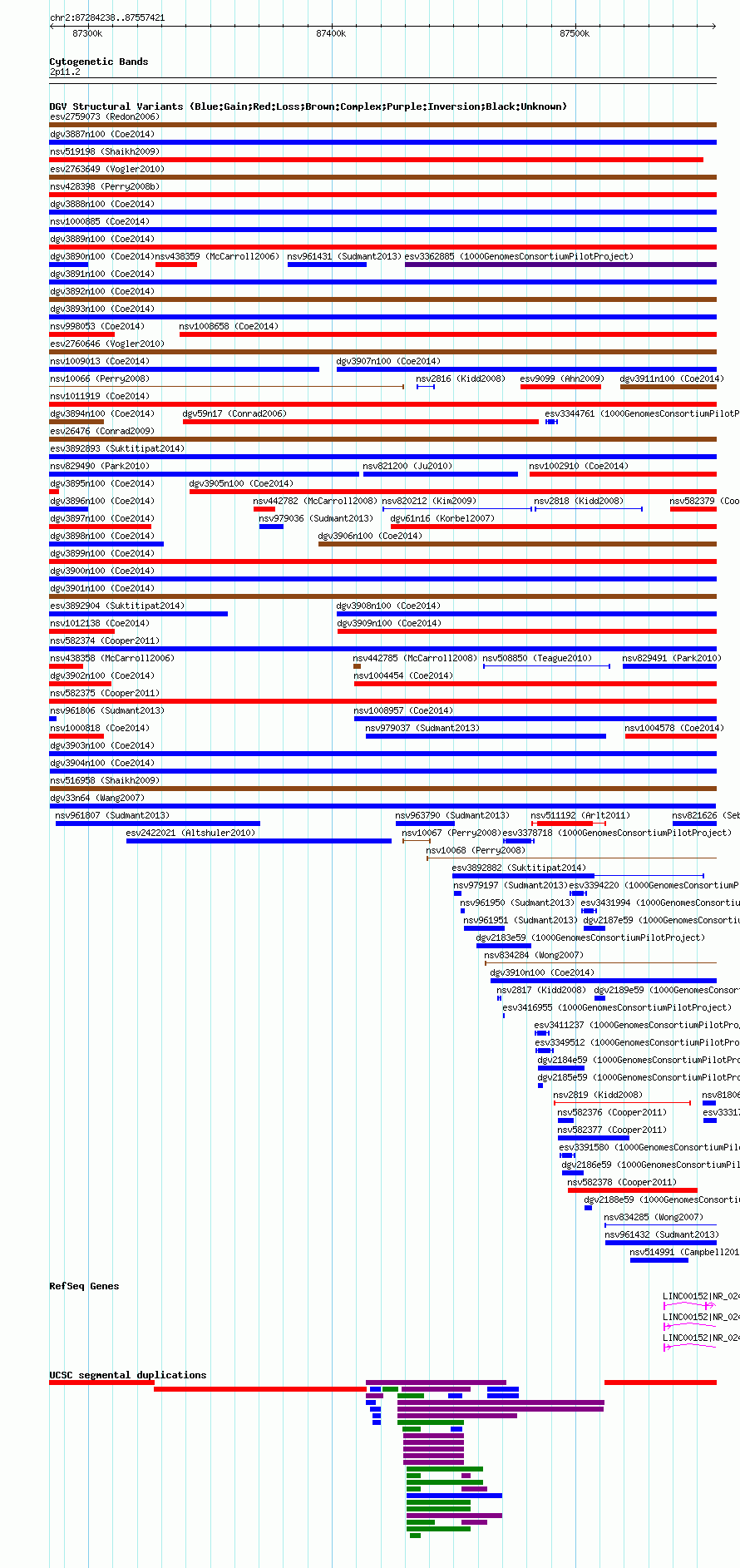Click the chr2:87284238..87557421 region label

(x=107, y=17)
